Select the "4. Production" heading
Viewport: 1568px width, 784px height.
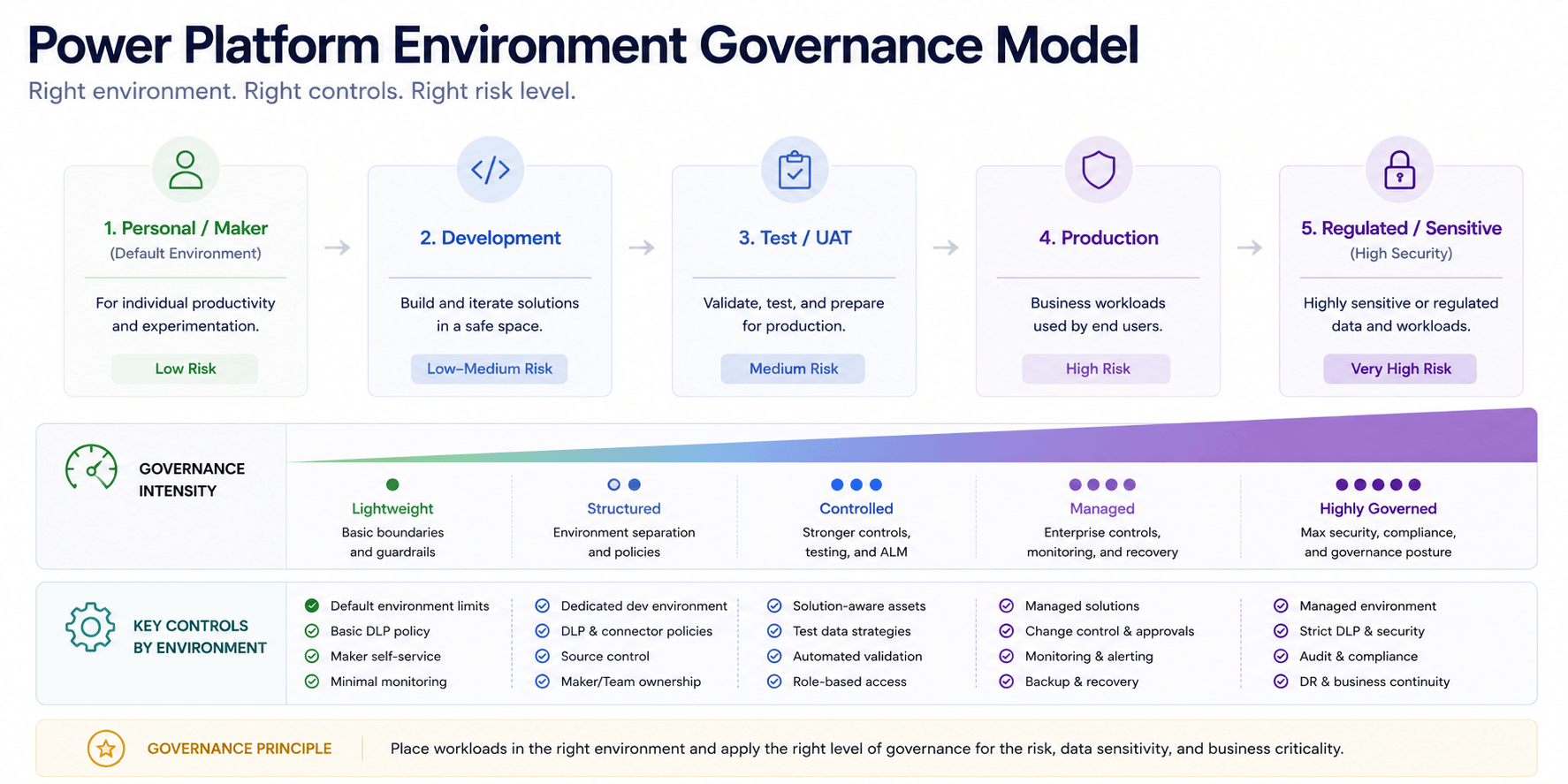pyautogui.click(x=1099, y=238)
